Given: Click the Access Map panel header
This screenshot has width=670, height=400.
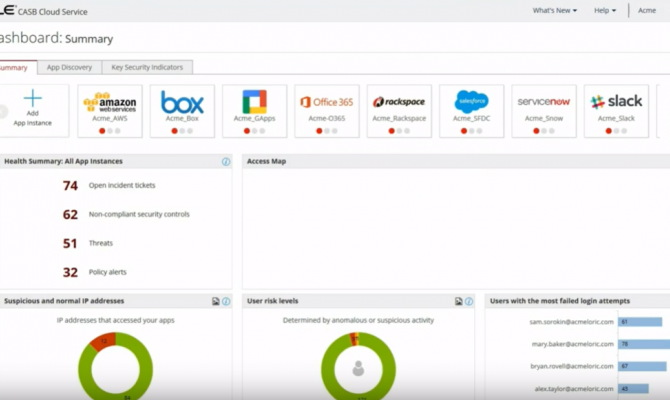Looking at the screenshot, I should point(456,161).
